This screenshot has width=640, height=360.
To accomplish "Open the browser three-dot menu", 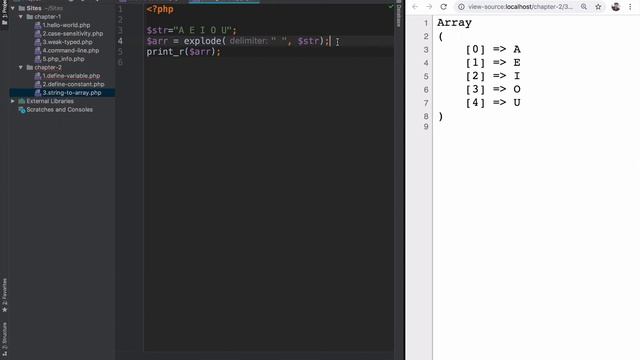I will point(630,7).
